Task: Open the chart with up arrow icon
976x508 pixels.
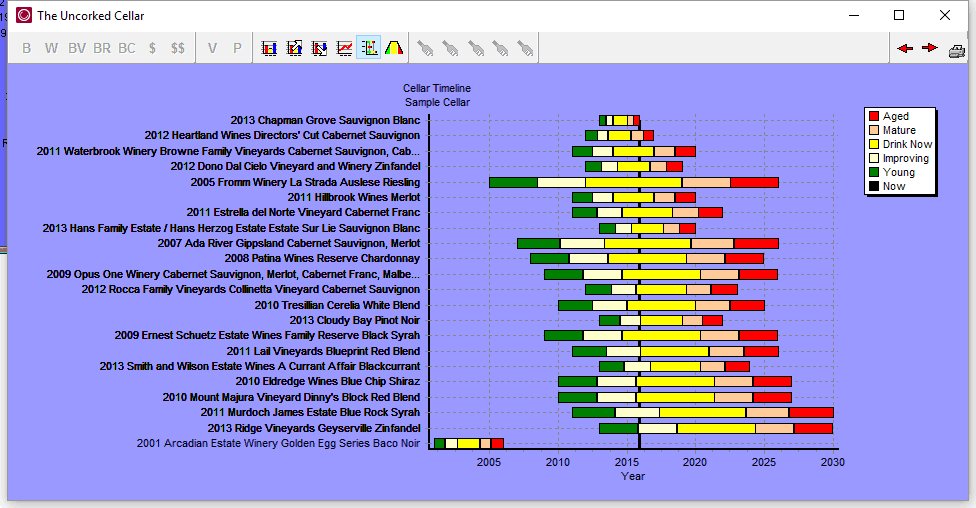Action: point(294,48)
